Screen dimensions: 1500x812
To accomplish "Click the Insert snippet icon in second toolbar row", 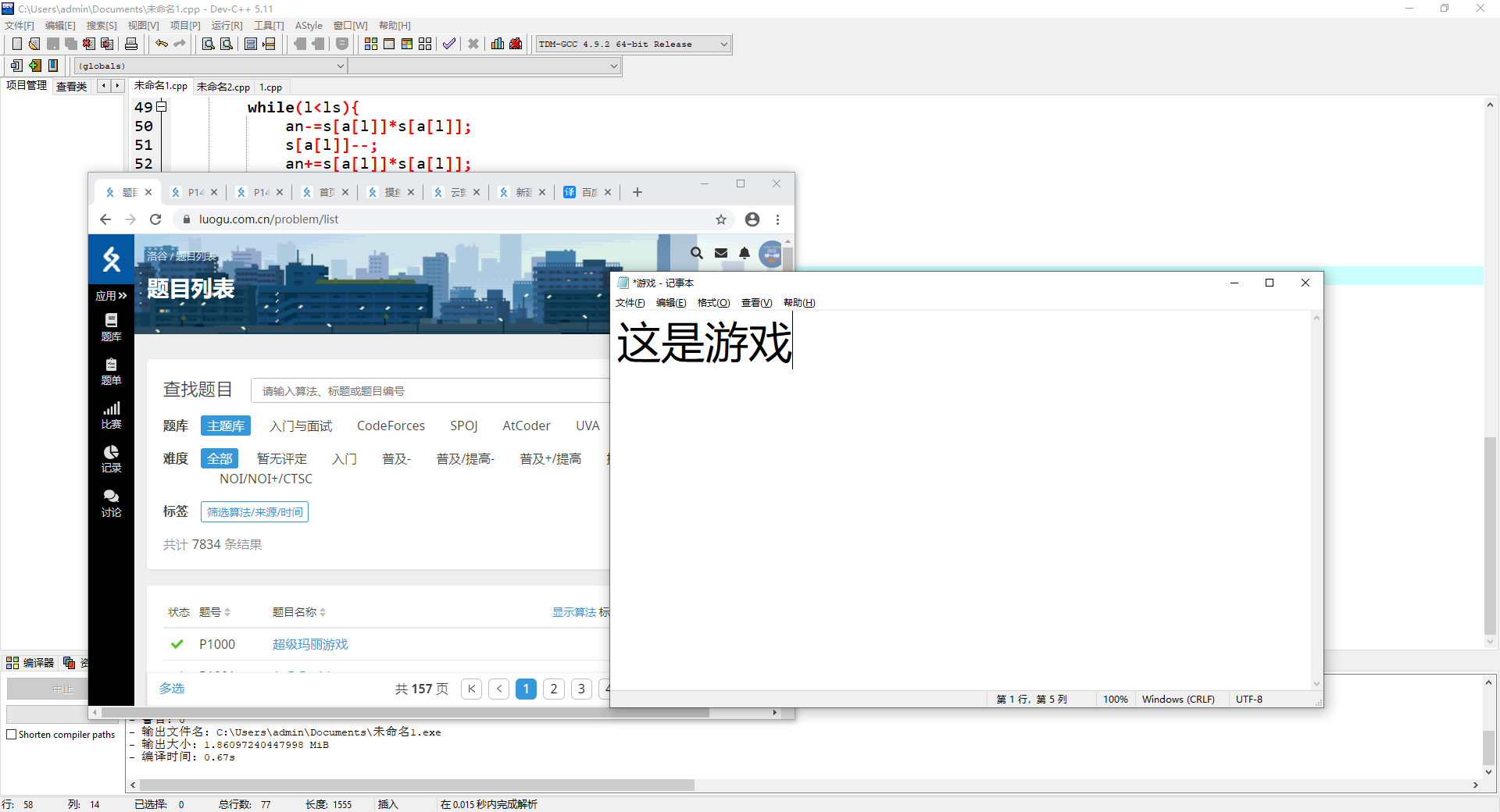I will point(16,66).
